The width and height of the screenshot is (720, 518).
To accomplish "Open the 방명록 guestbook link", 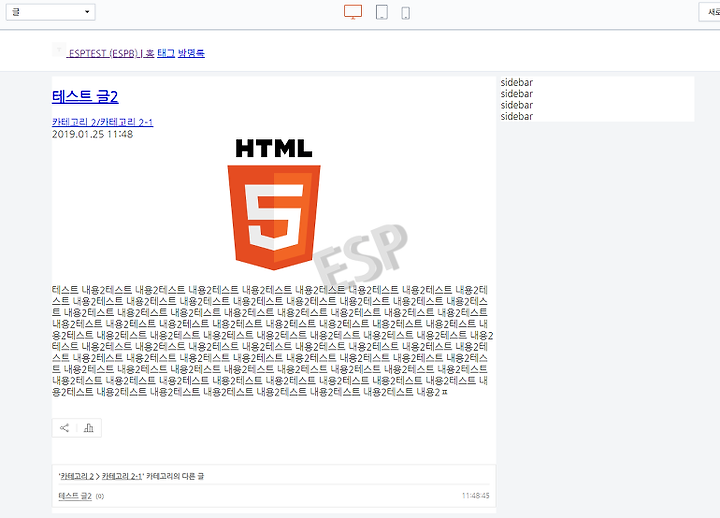I will point(191,53).
